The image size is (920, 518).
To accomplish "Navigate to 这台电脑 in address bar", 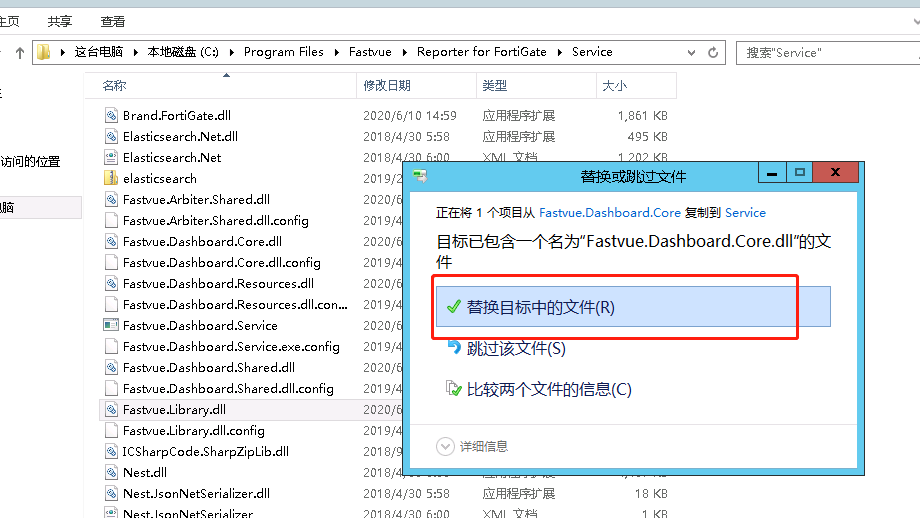I will tap(99, 52).
